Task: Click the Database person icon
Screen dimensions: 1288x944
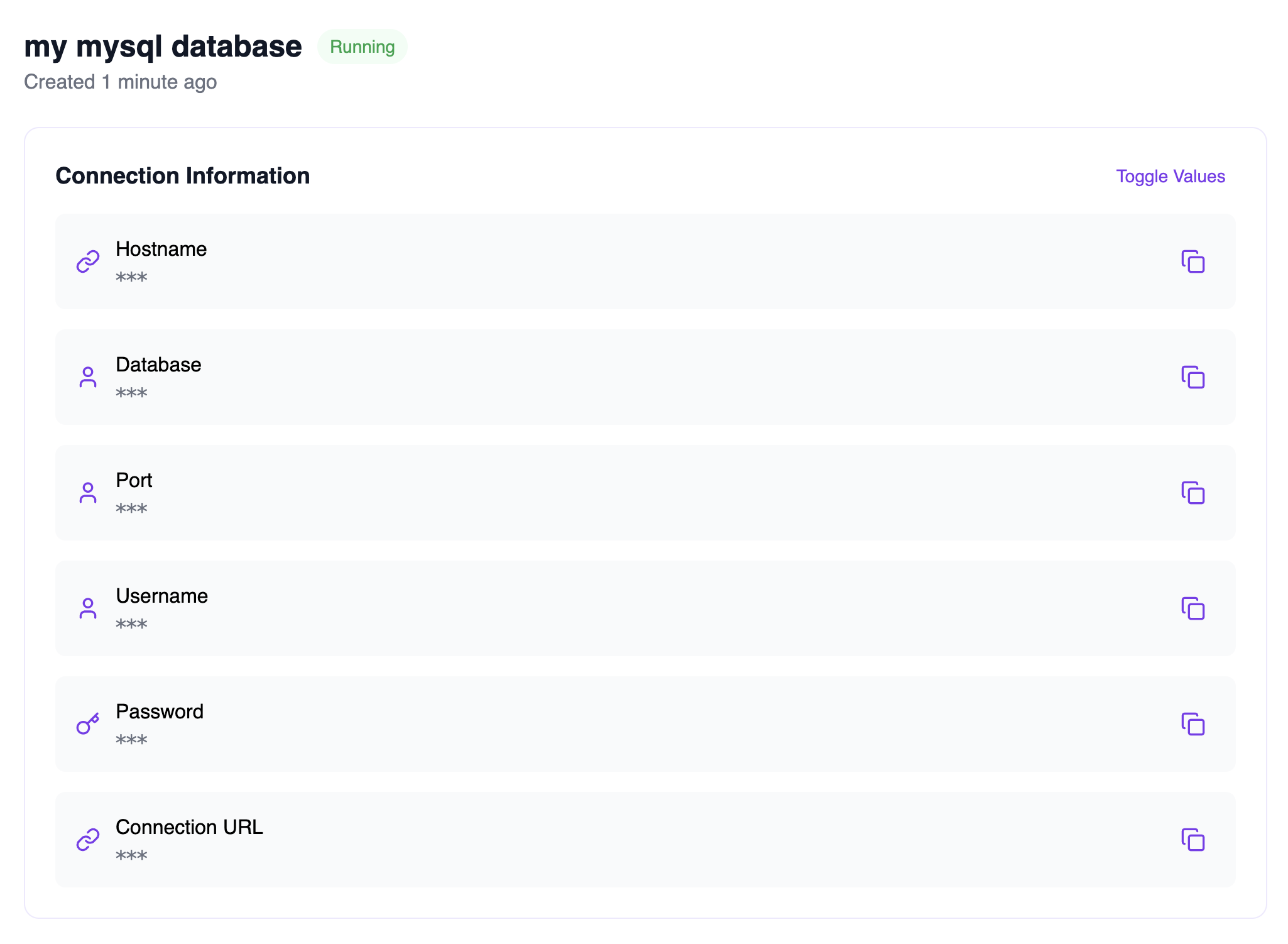Action: [88, 377]
